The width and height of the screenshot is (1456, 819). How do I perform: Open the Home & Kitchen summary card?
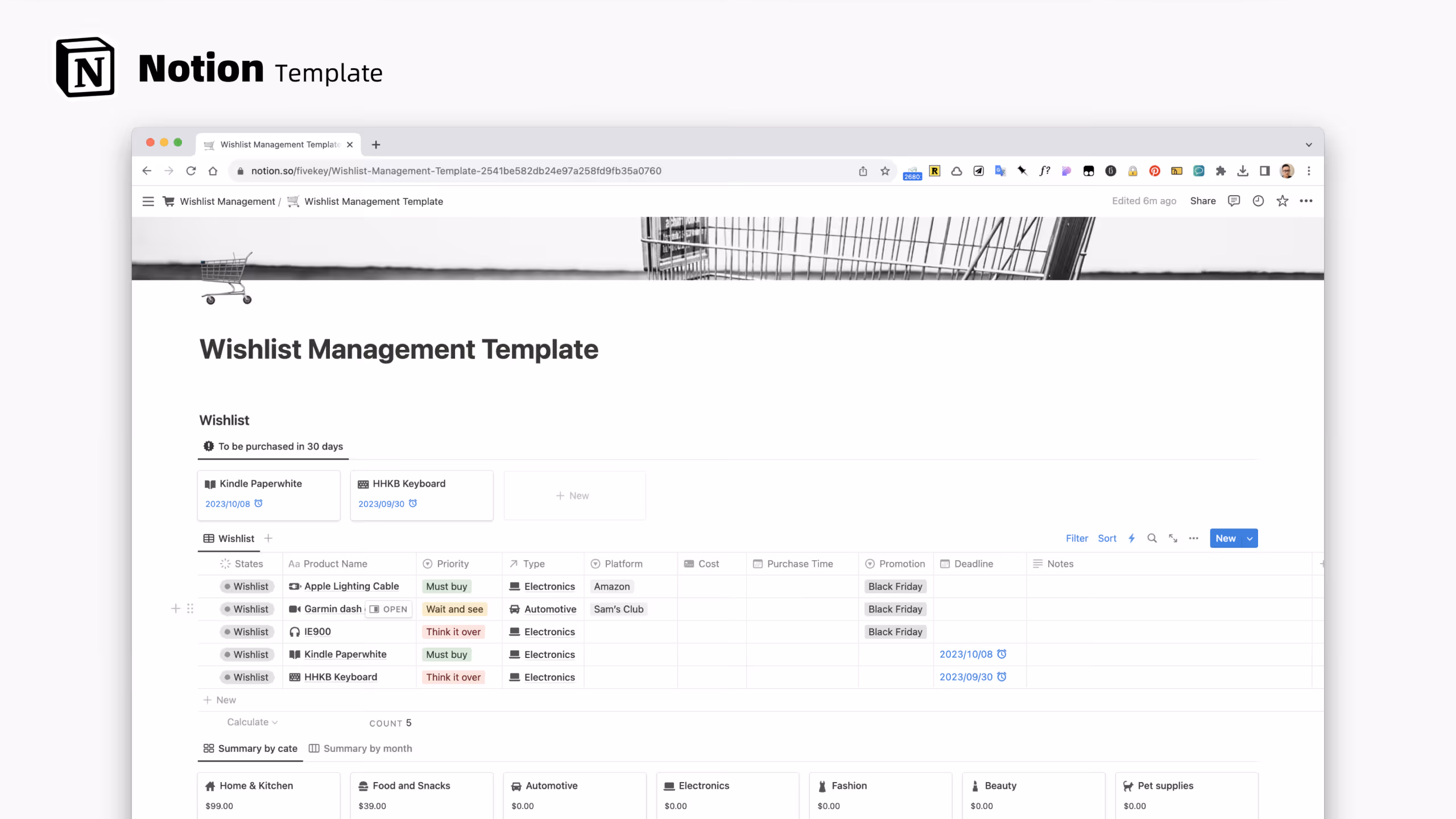tap(268, 795)
